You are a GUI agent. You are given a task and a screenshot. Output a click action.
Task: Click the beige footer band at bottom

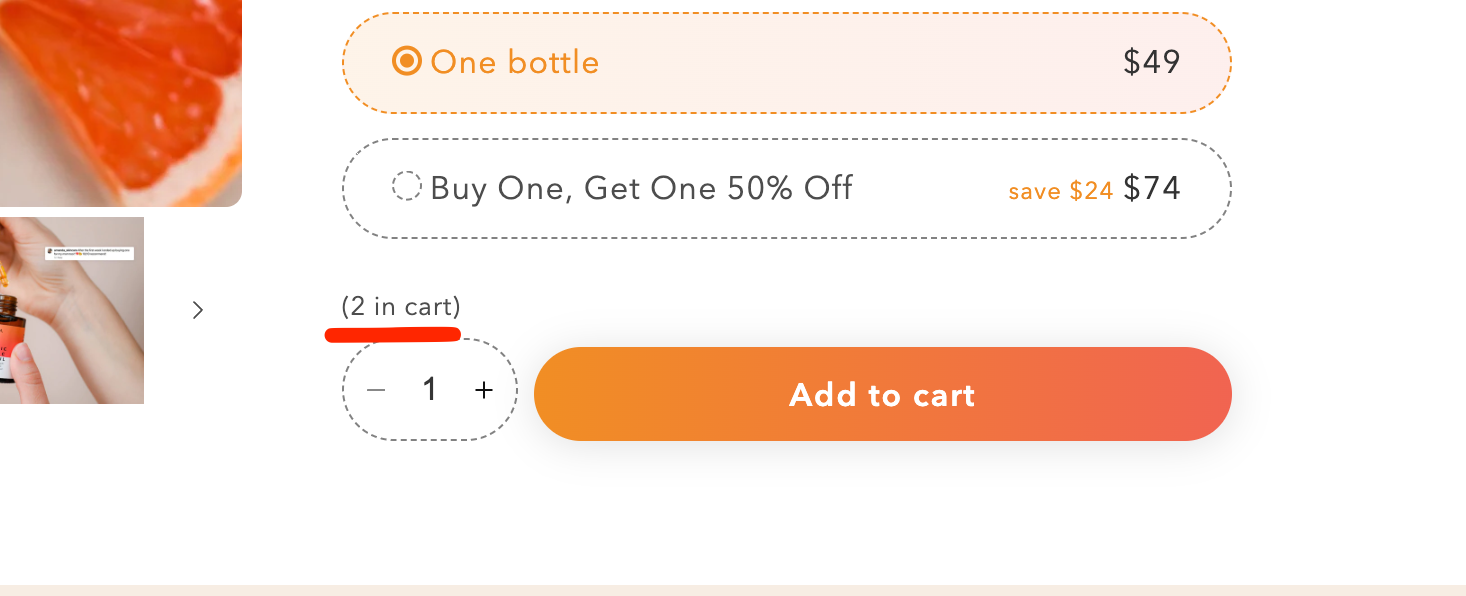tap(733, 590)
